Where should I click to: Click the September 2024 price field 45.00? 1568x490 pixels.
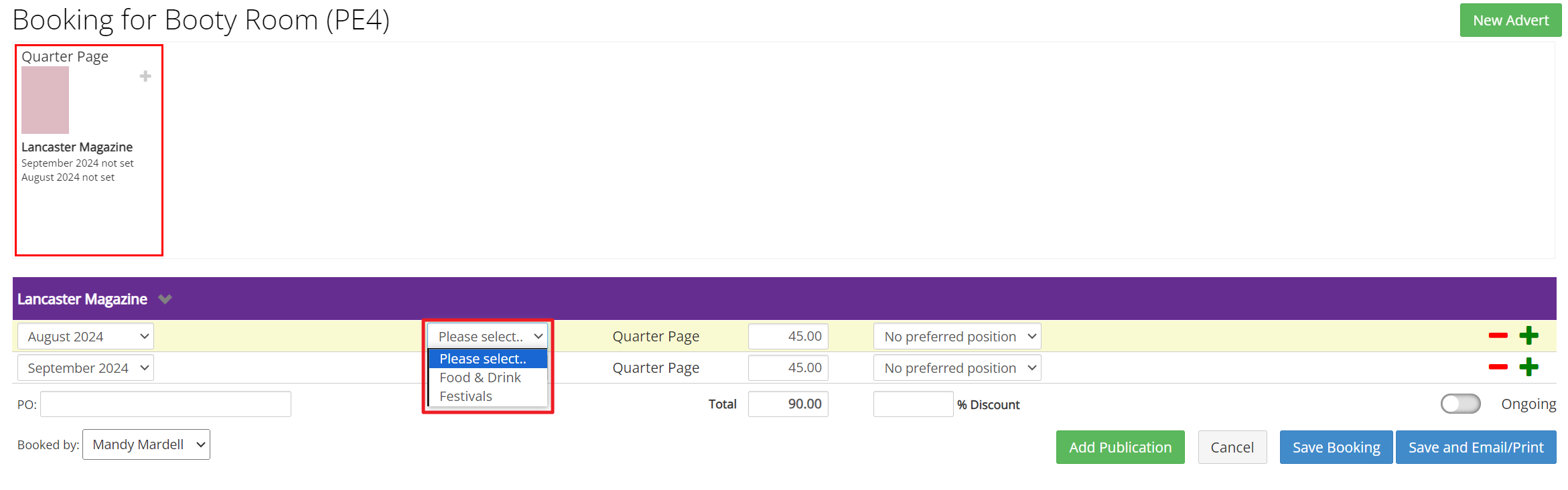click(x=788, y=367)
